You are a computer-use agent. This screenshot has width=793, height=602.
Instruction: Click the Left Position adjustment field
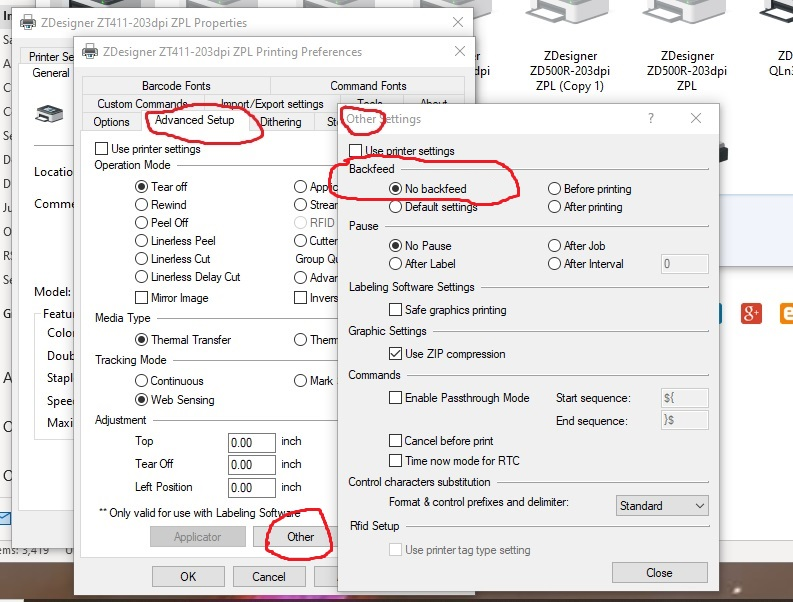point(251,487)
